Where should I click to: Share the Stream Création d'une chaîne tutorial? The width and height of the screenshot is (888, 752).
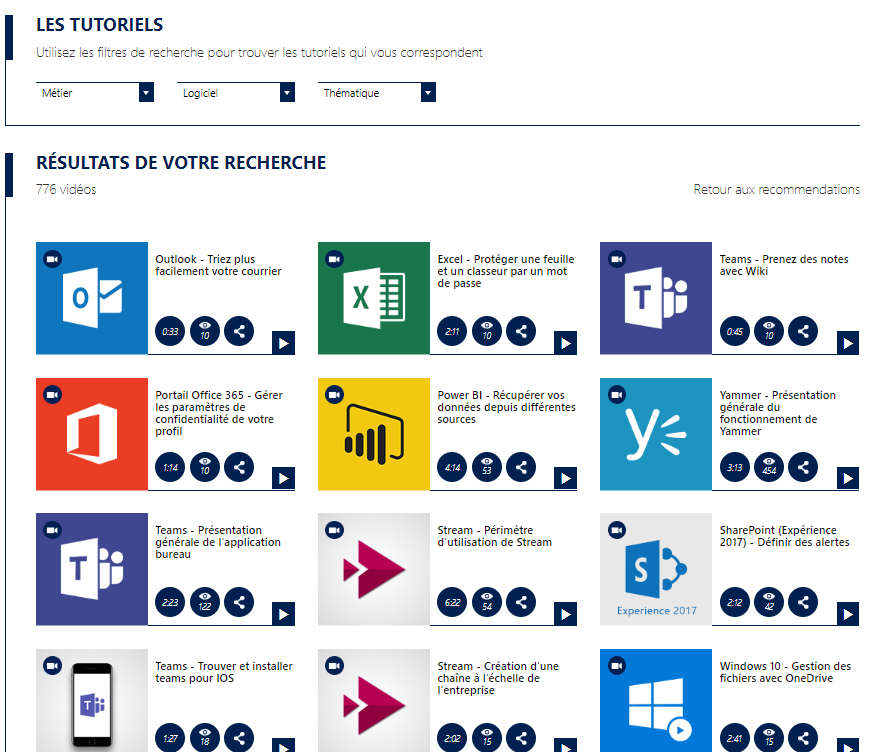[x=521, y=738]
